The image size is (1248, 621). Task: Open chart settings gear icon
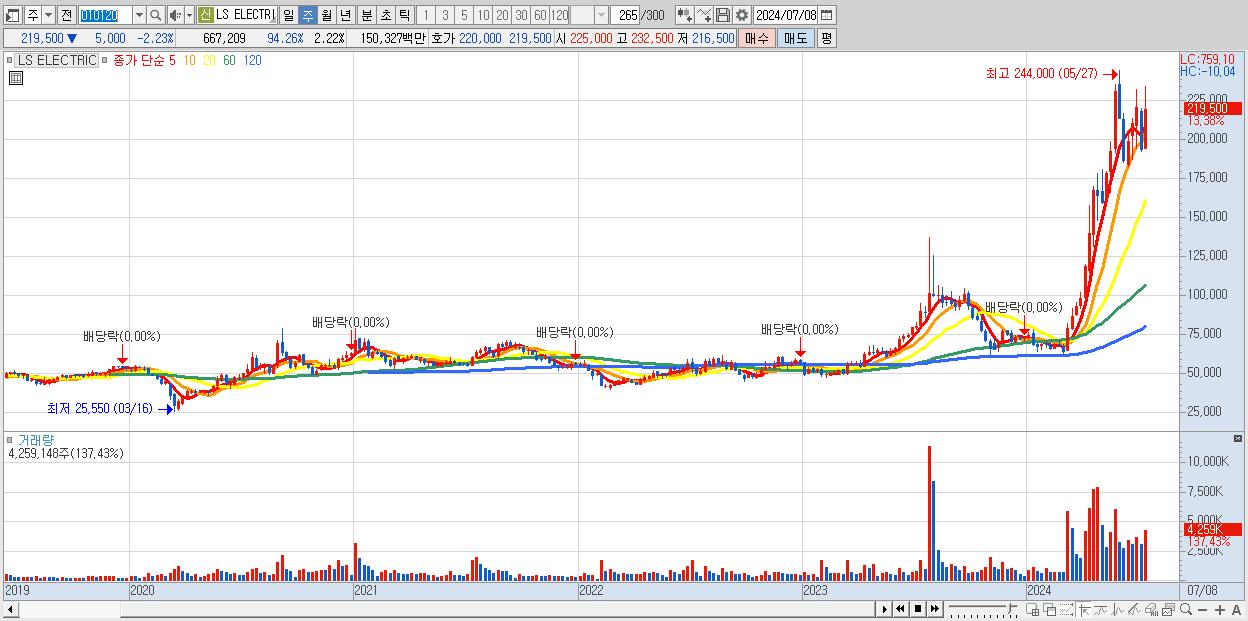click(x=742, y=15)
